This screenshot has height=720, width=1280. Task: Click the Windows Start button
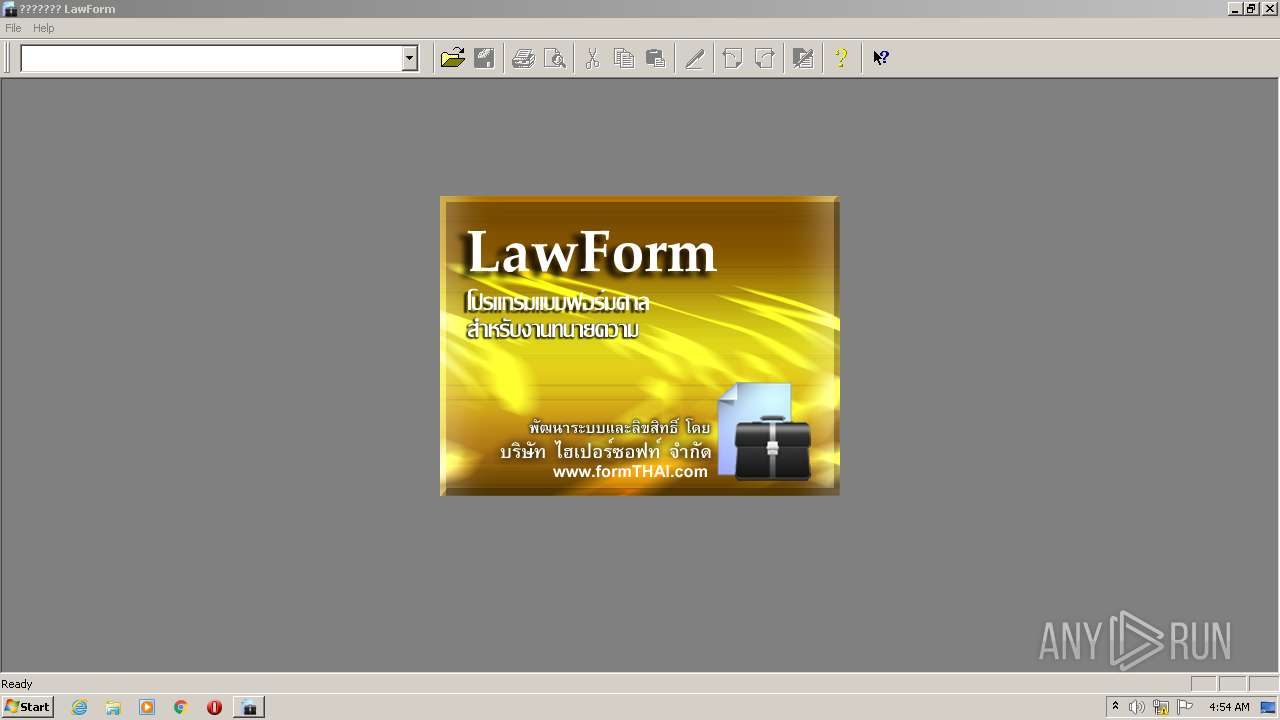[27, 707]
